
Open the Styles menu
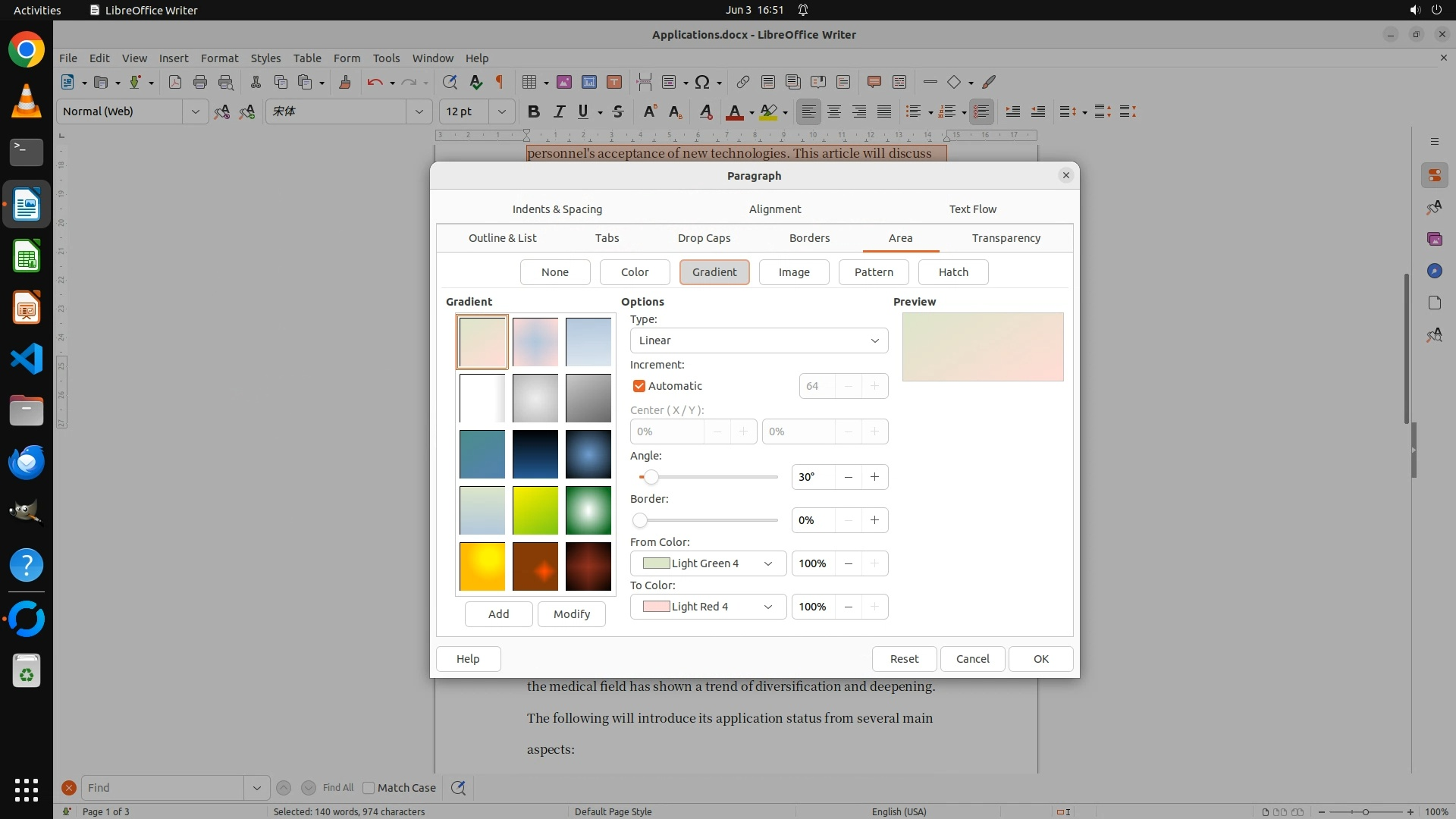(x=265, y=58)
